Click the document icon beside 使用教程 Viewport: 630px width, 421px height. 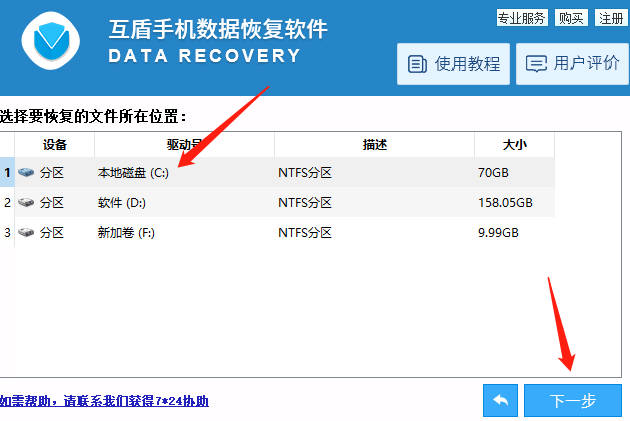click(417, 64)
